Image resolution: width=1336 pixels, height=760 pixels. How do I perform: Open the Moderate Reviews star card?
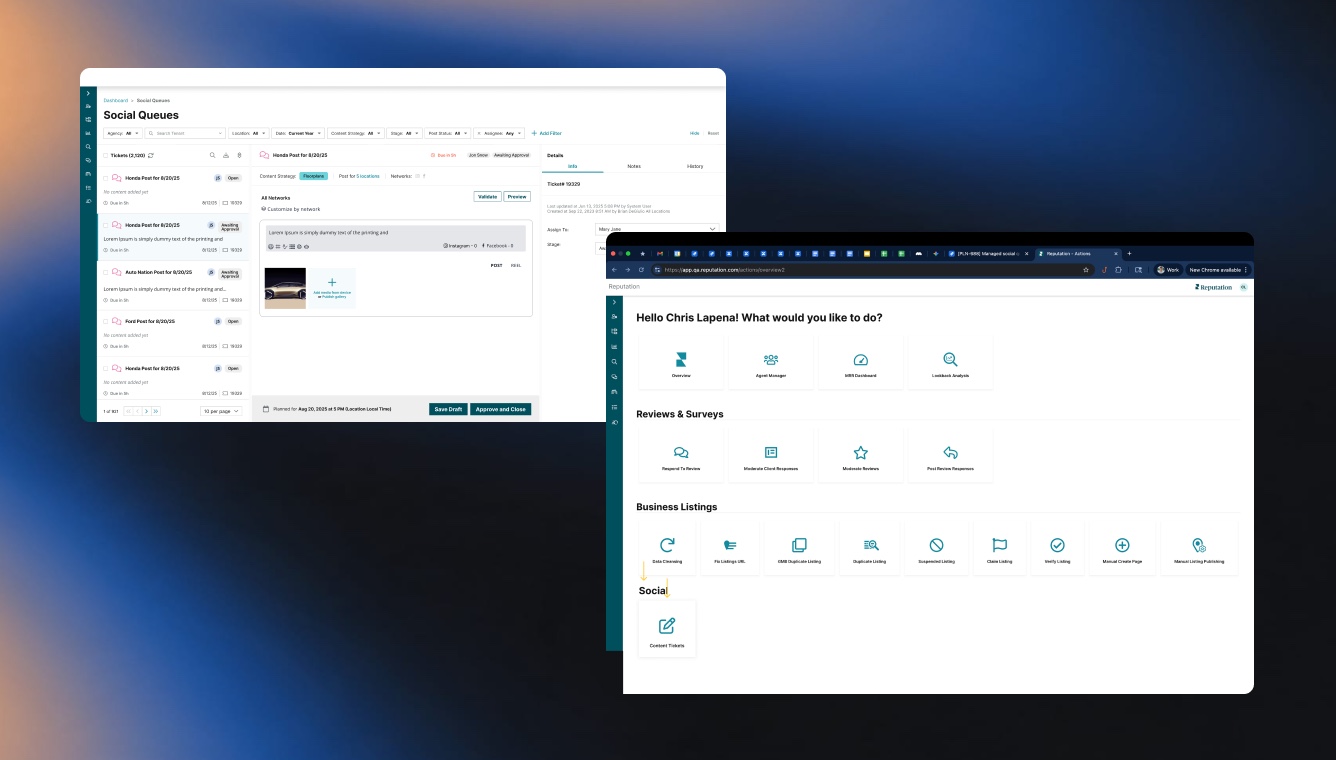click(x=860, y=456)
